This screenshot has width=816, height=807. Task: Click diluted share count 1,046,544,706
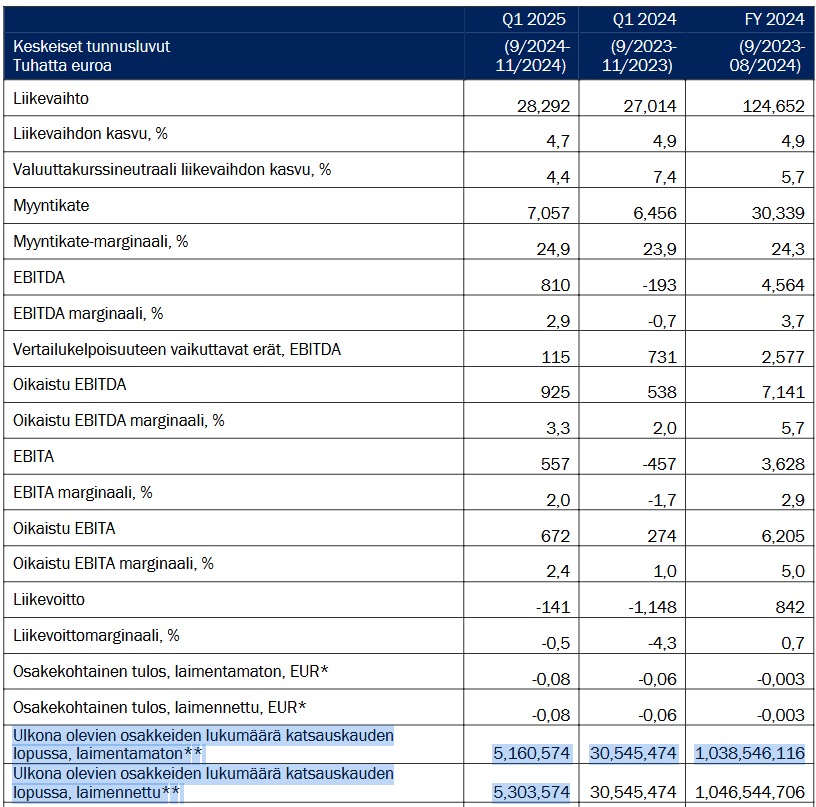tap(750, 792)
